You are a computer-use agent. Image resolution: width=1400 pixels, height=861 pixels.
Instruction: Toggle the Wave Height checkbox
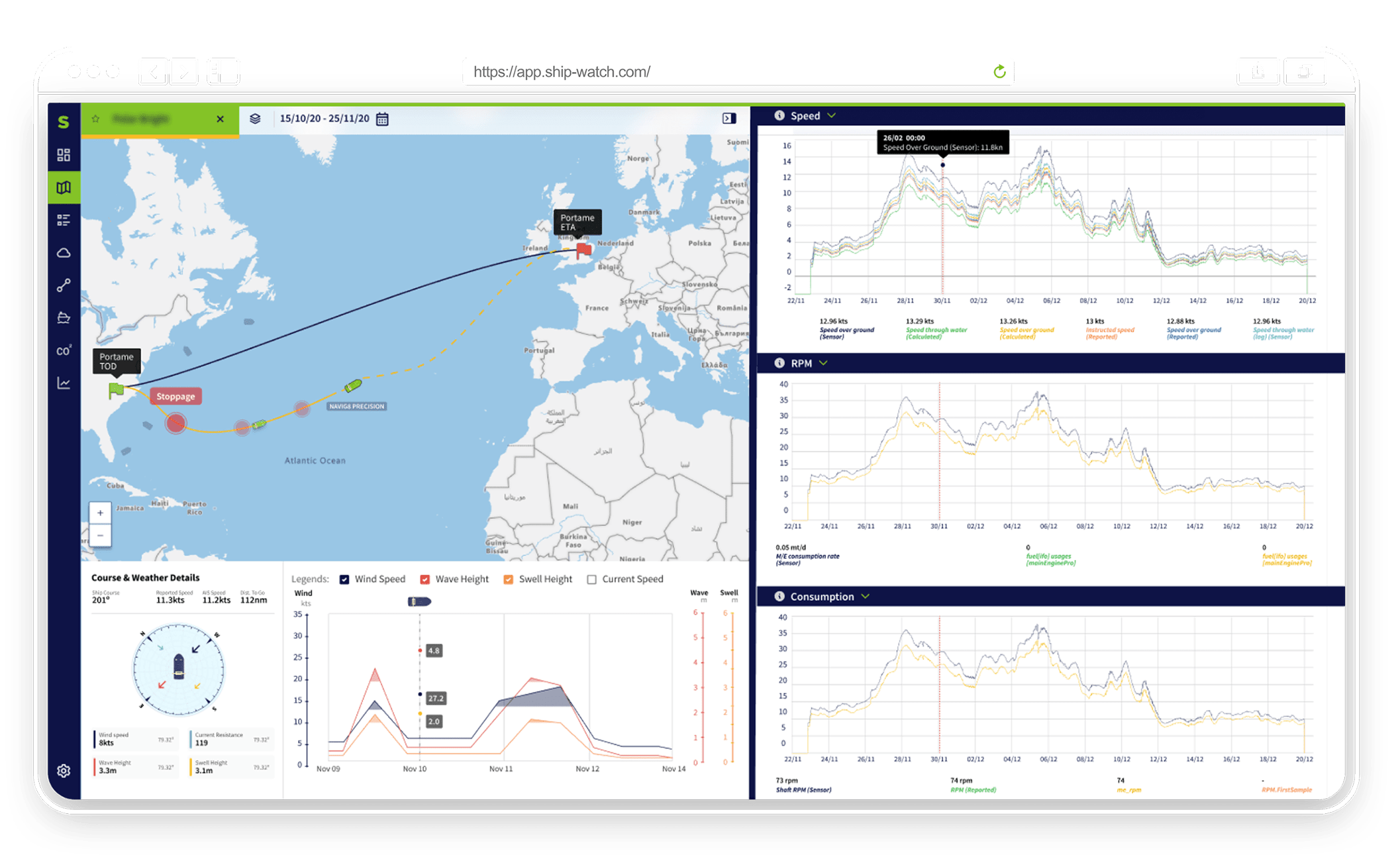(425, 580)
